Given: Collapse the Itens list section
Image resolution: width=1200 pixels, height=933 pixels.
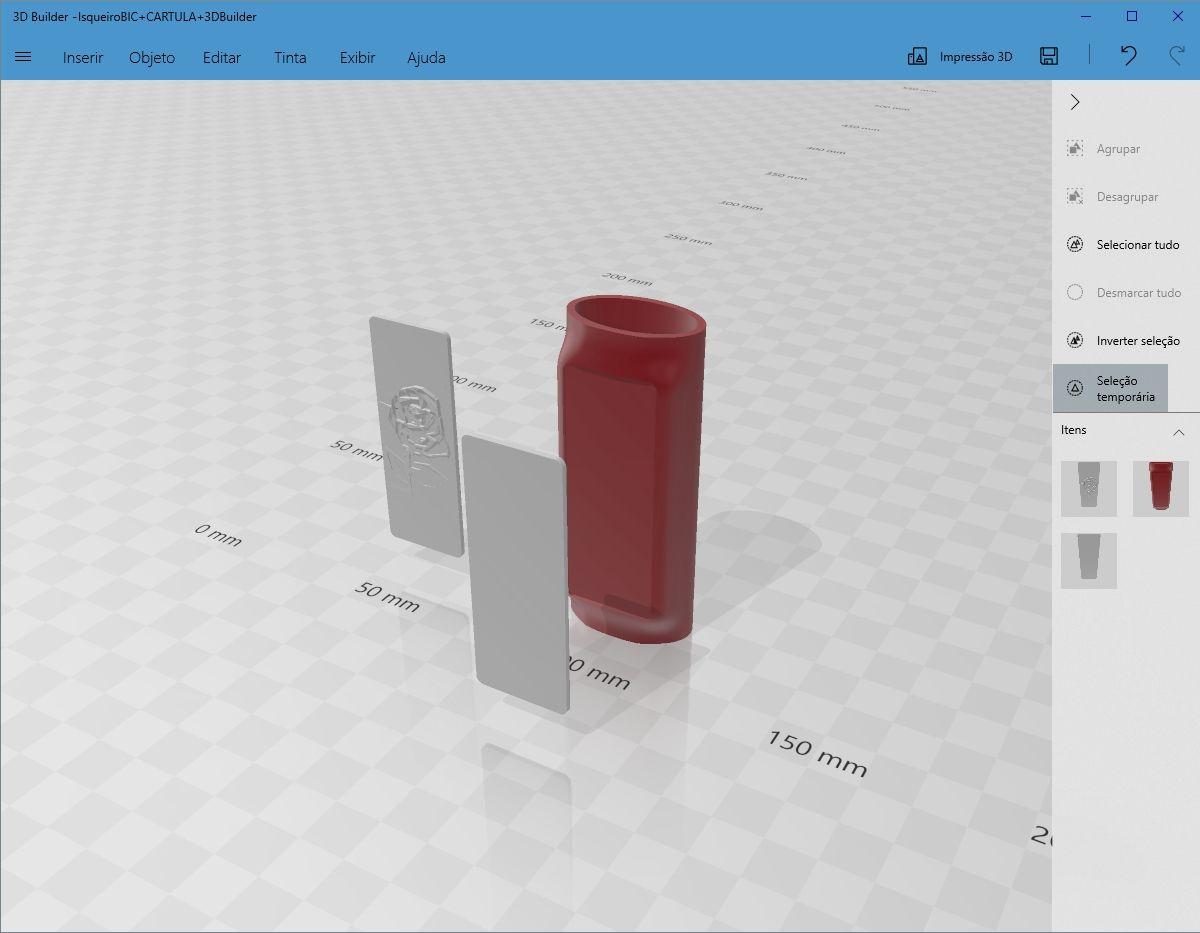Looking at the screenshot, I should 1178,432.
